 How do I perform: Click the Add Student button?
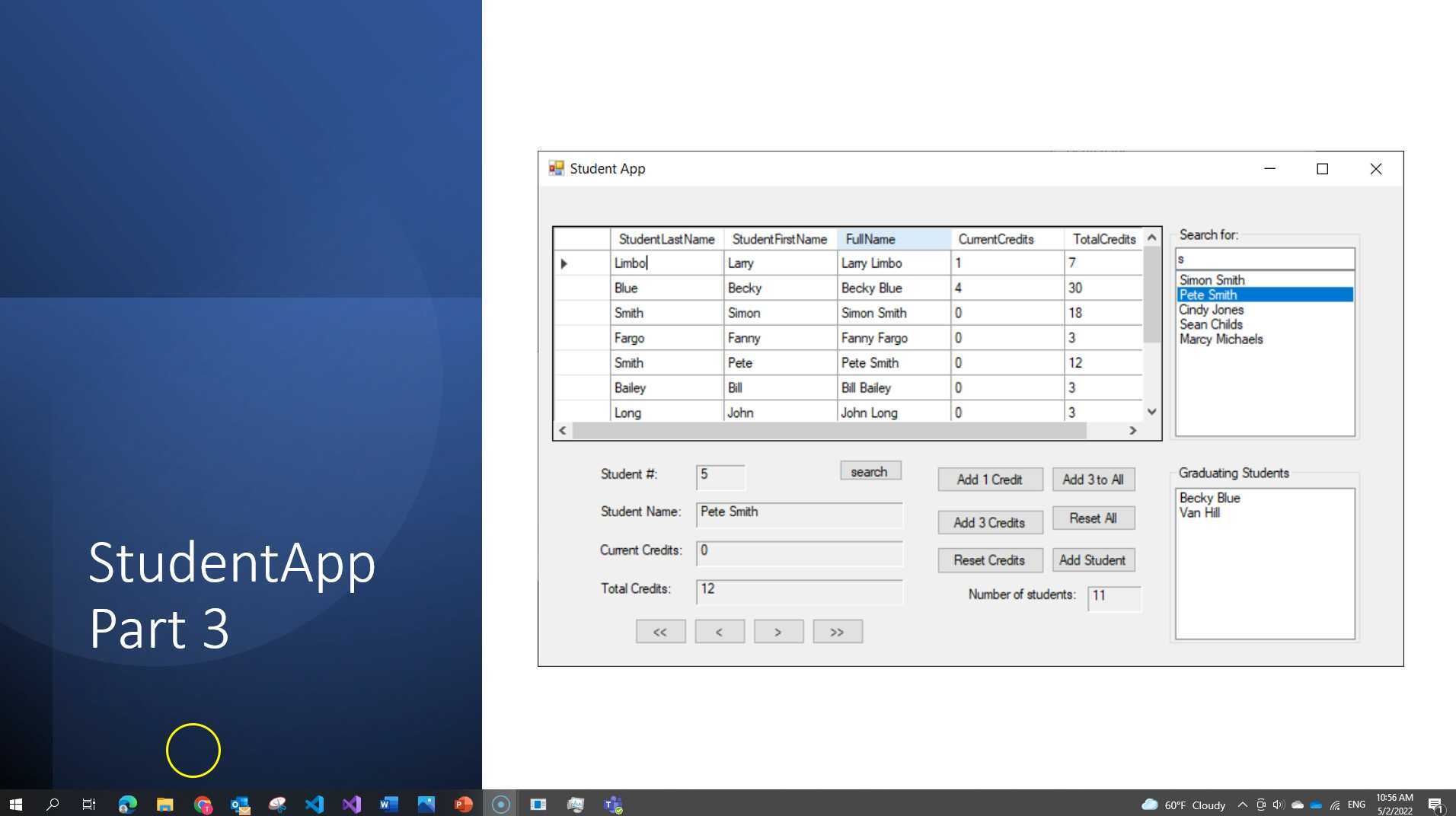point(1092,560)
